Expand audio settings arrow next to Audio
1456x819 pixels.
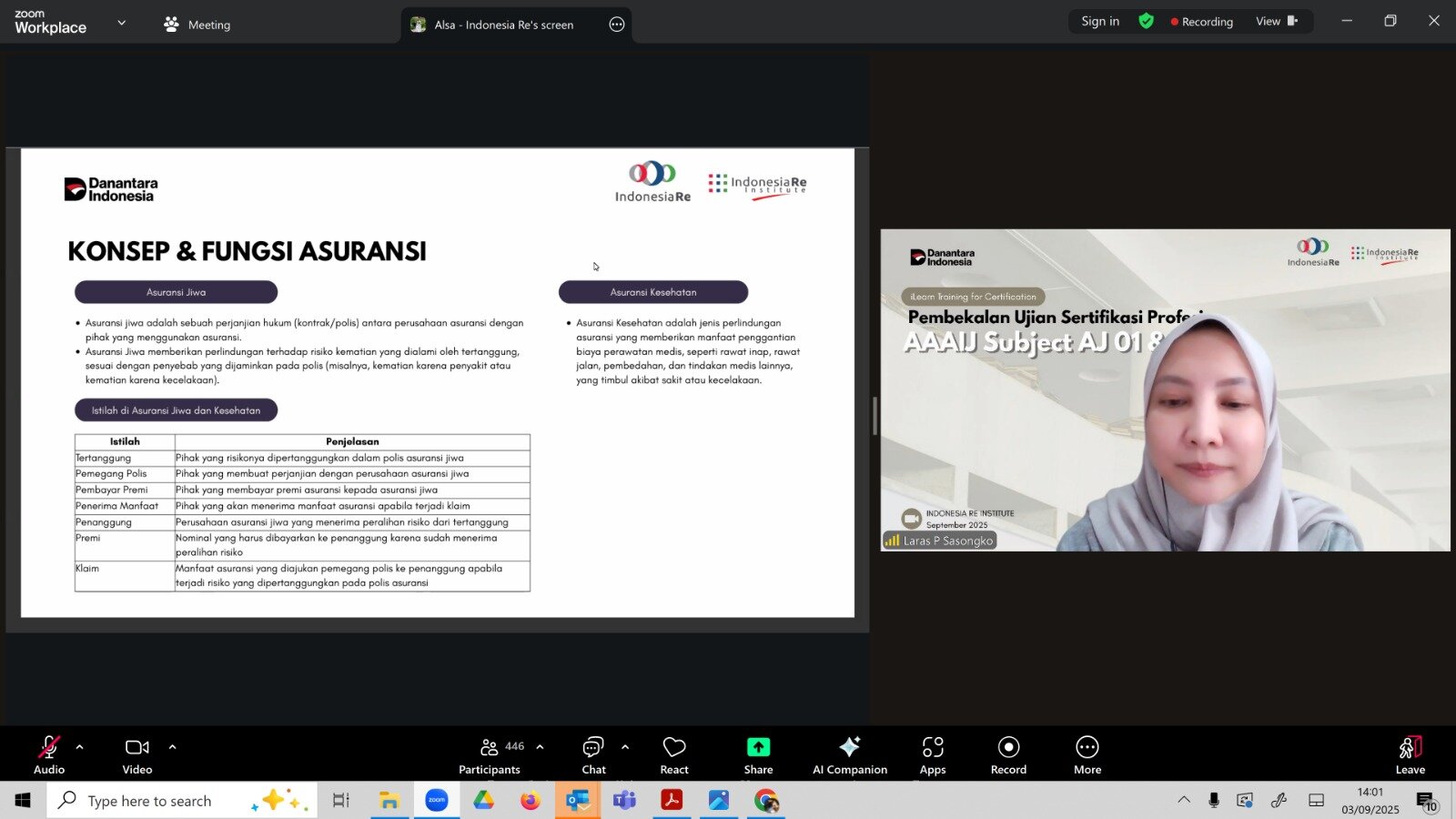tap(80, 747)
